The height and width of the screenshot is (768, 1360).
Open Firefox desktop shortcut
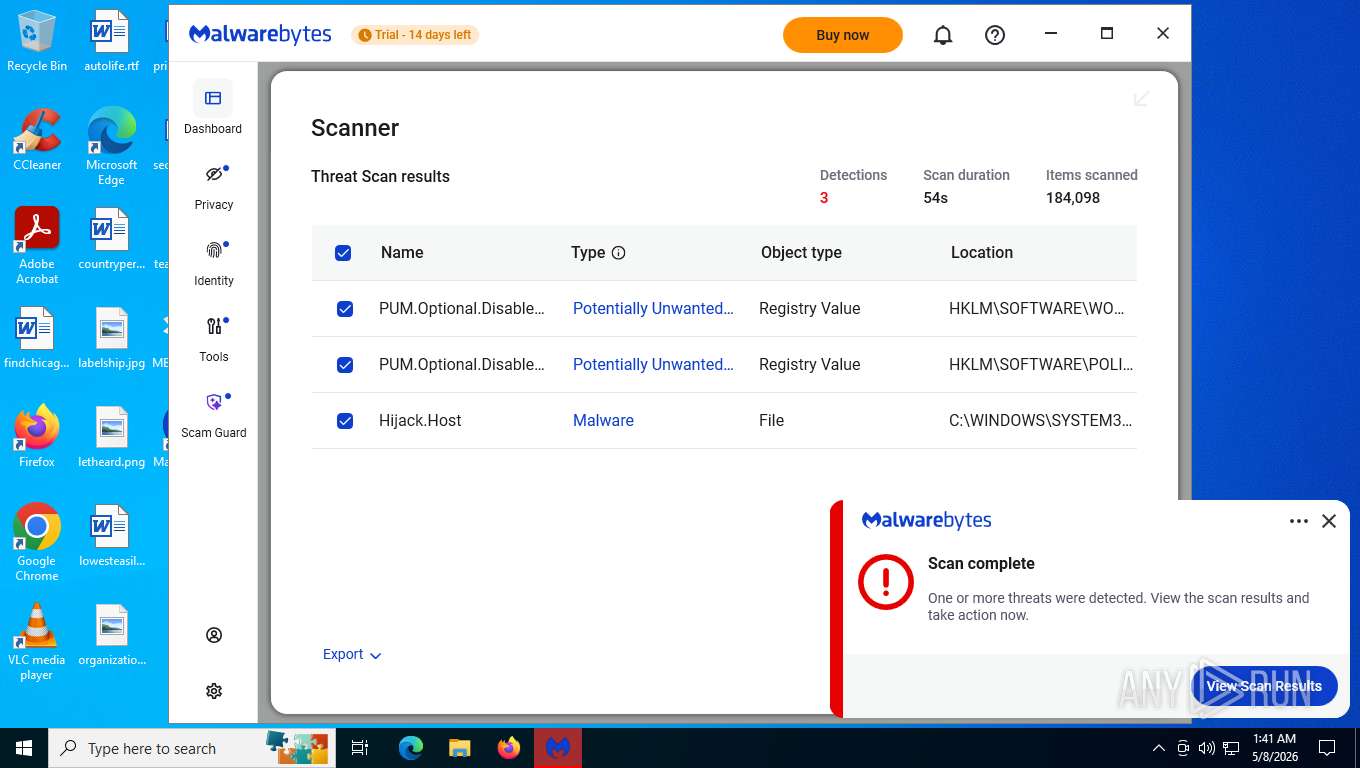click(37, 437)
